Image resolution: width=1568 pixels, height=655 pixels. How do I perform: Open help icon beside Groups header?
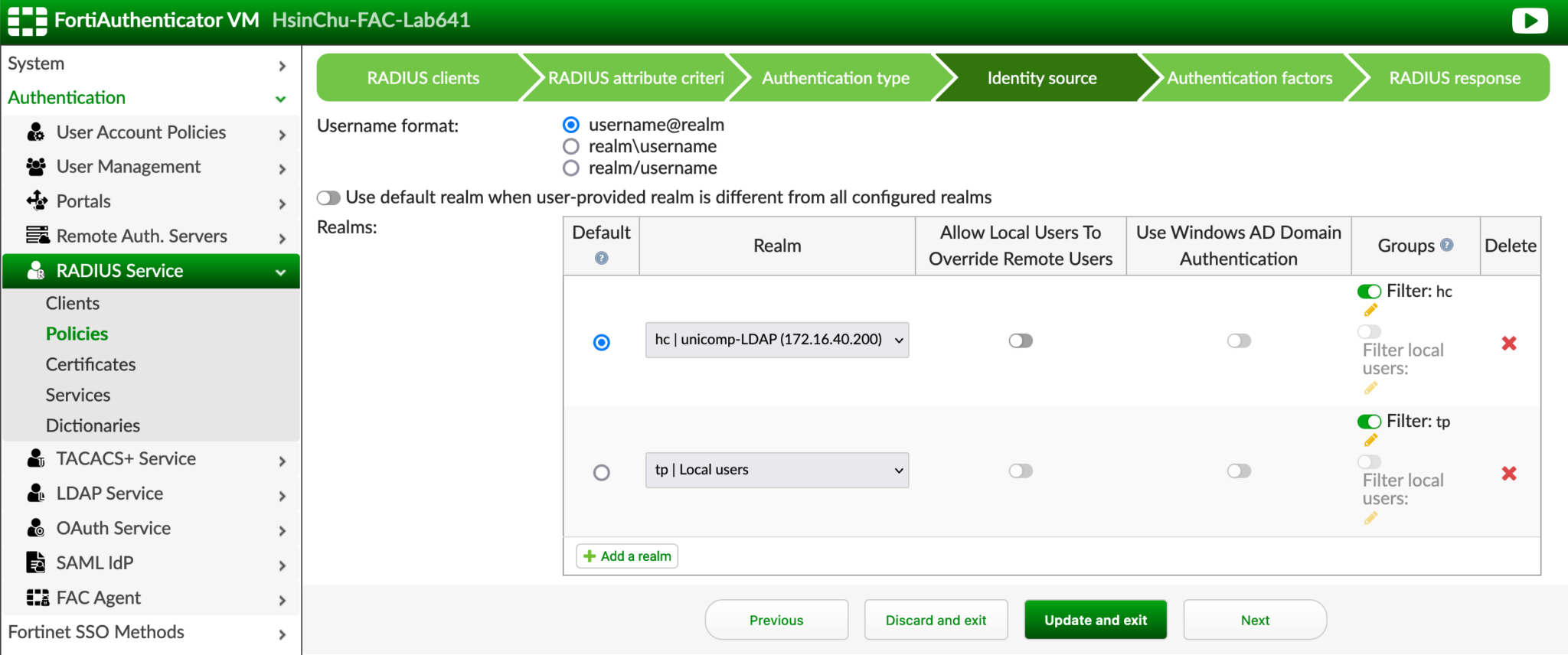tap(1446, 245)
